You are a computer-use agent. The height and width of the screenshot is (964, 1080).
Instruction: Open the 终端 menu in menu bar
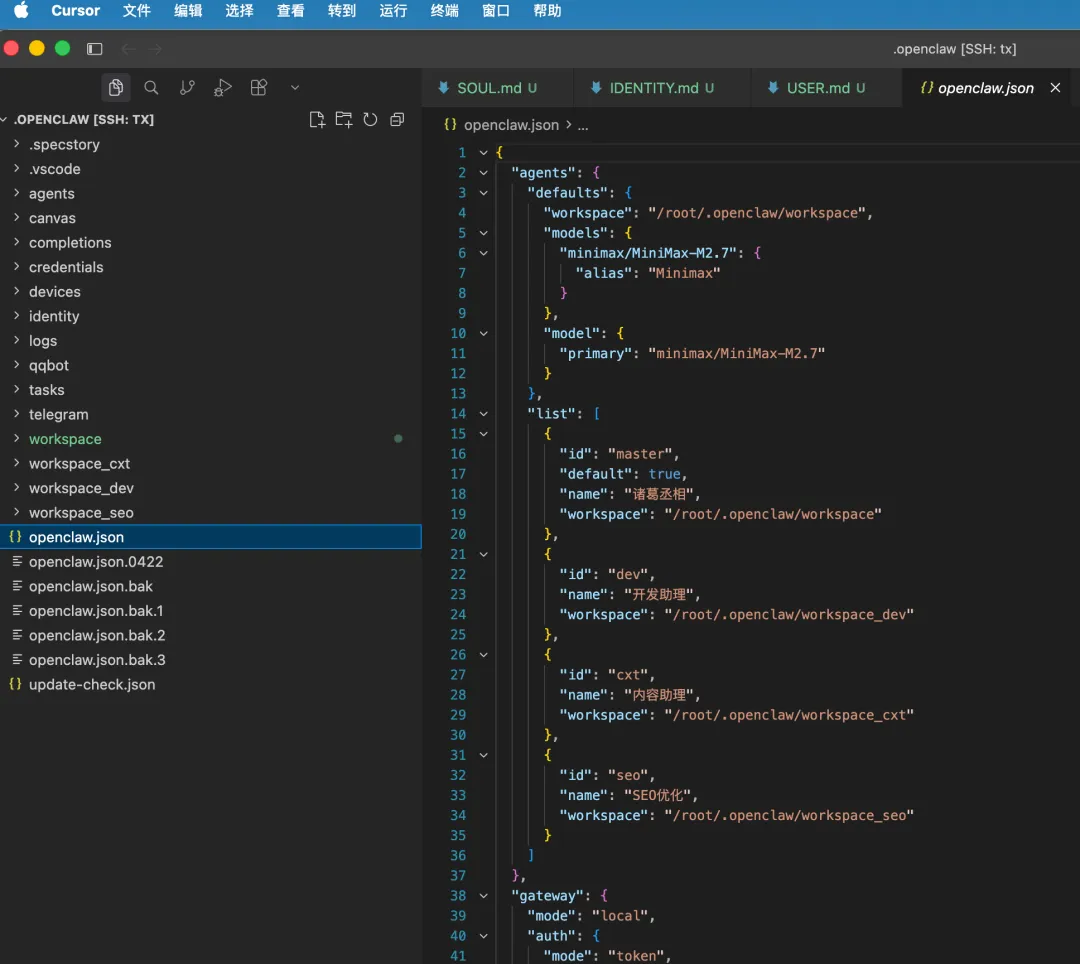tap(444, 11)
